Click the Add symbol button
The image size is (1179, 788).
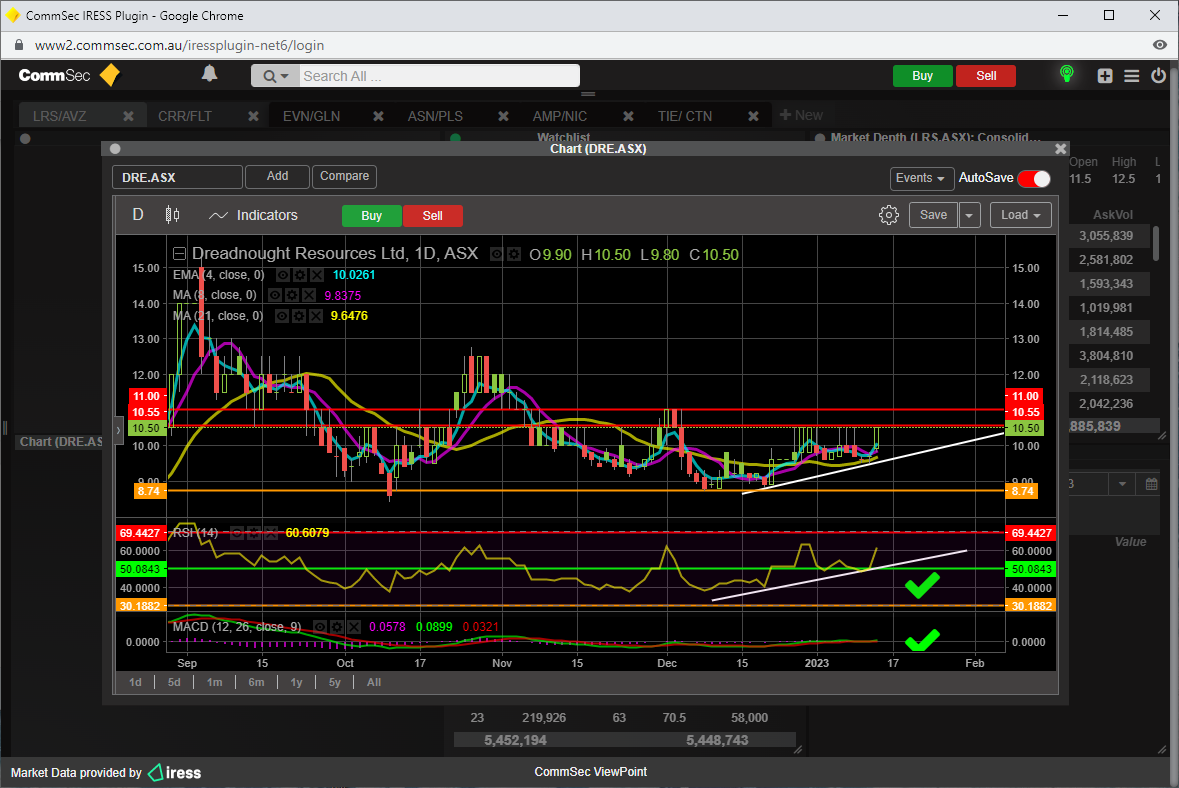(x=277, y=176)
